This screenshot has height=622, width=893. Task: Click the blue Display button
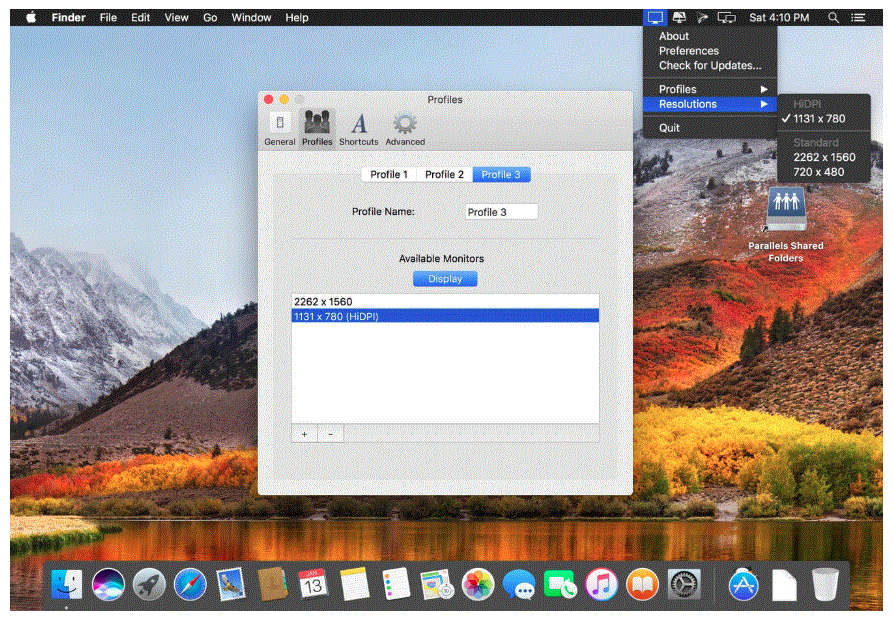(445, 279)
